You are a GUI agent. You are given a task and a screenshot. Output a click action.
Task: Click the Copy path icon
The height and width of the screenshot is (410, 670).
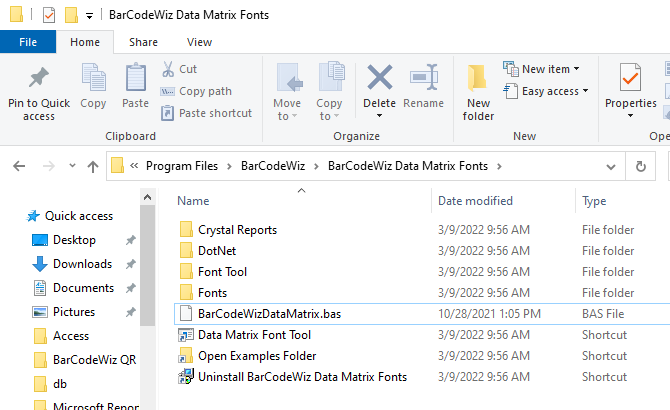(x=167, y=91)
